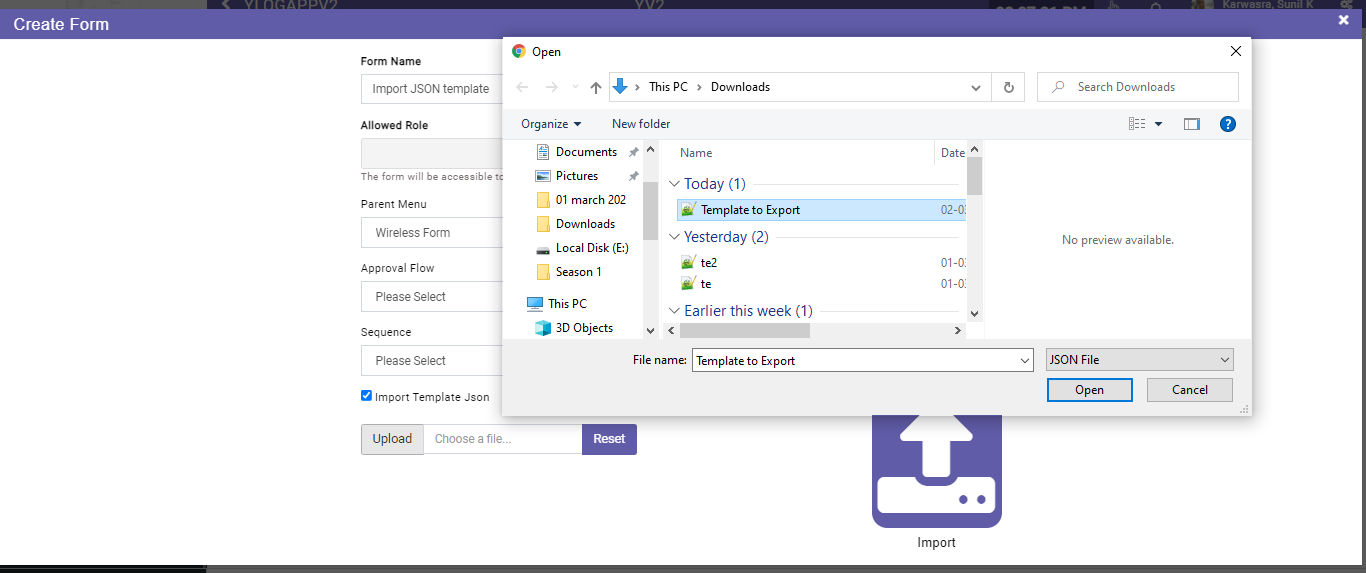Click the blue download arrow address icon

pos(620,87)
